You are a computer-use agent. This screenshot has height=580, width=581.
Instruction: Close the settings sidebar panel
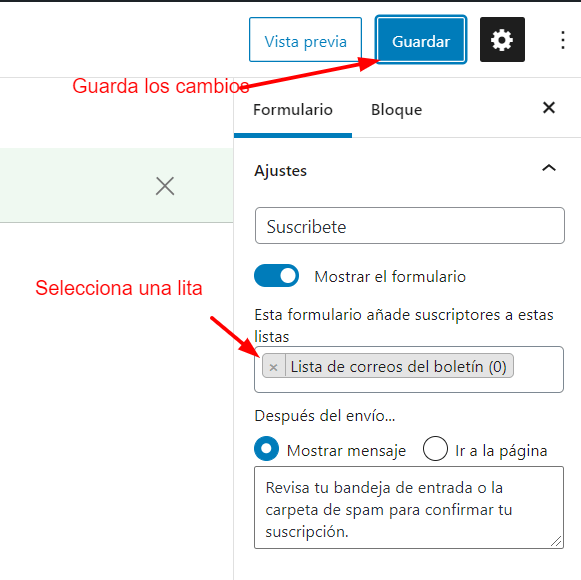pos(549,108)
